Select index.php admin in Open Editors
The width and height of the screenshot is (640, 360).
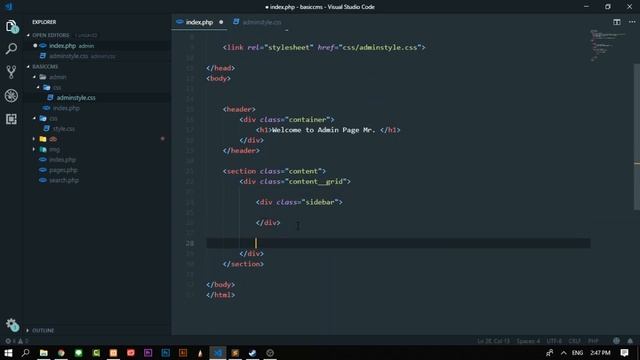98,46
